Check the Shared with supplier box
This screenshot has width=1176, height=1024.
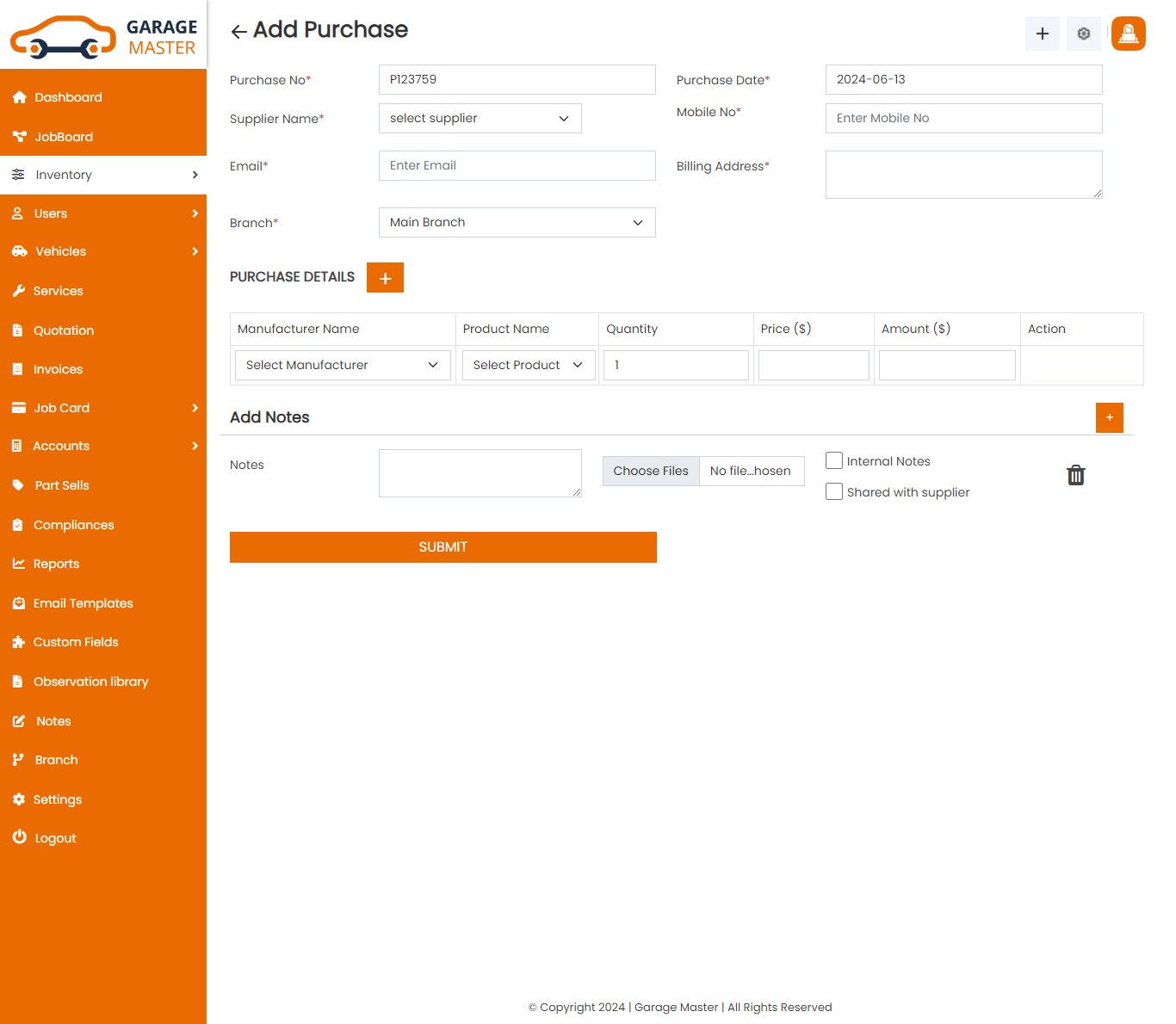834,492
